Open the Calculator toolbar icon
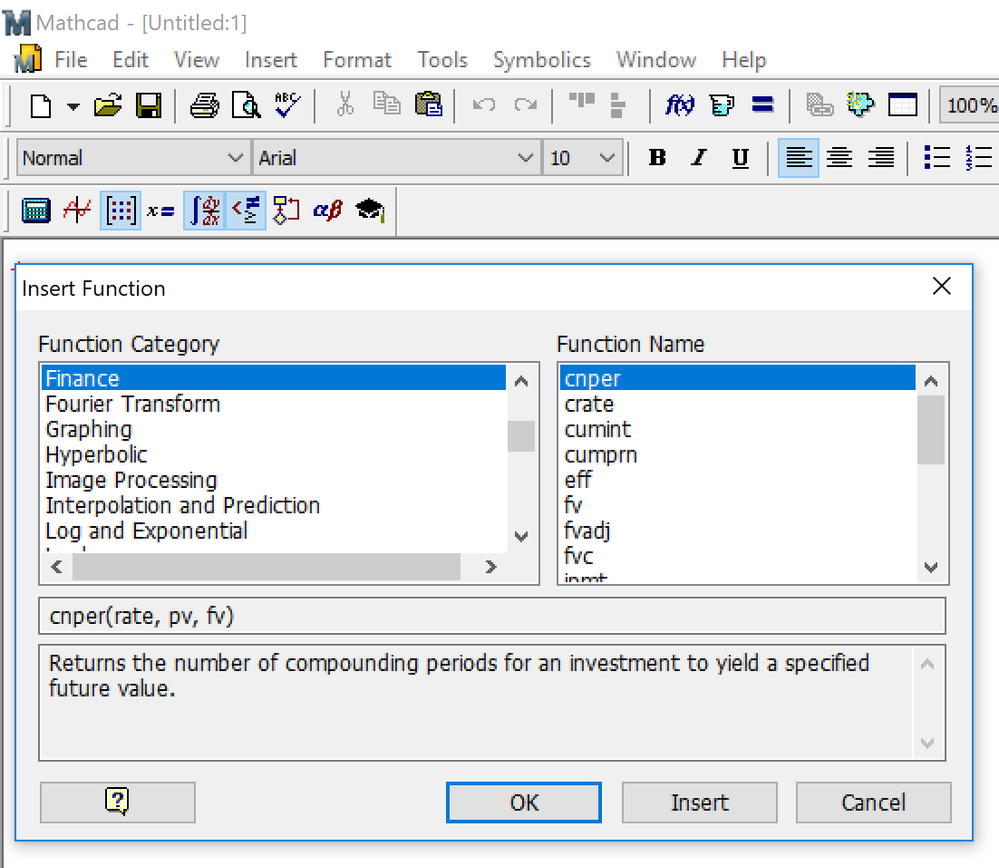This screenshot has width=999, height=868. click(x=36, y=210)
